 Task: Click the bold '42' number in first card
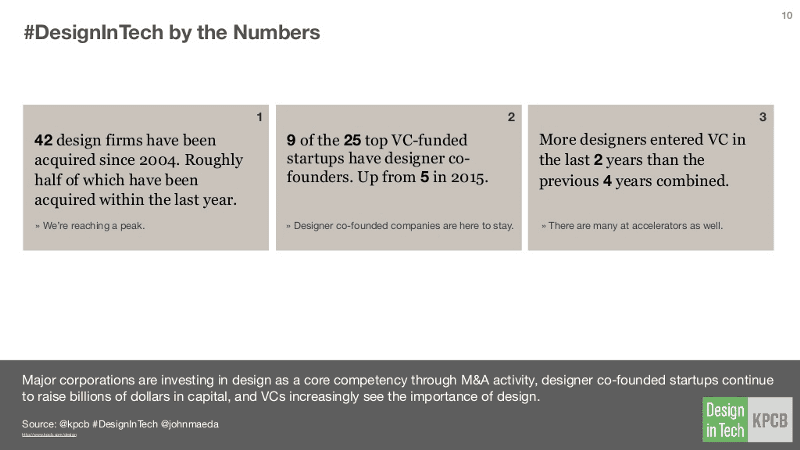point(43,141)
